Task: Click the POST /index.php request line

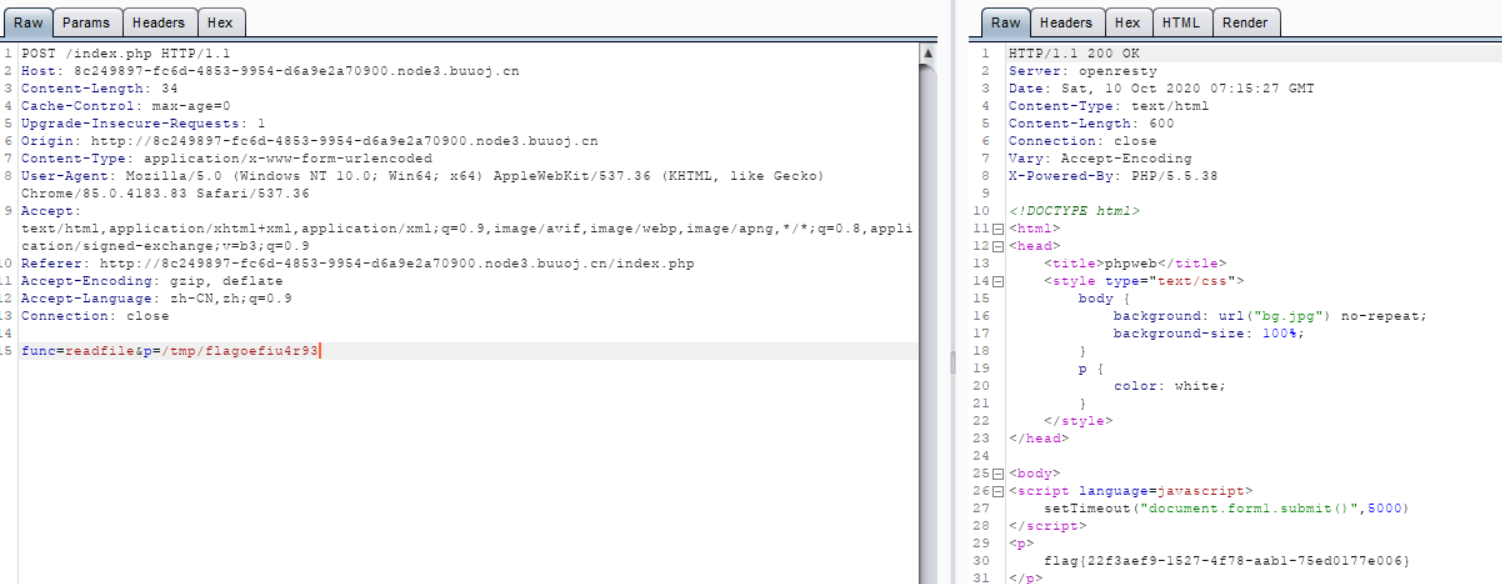Action: click(x=126, y=53)
